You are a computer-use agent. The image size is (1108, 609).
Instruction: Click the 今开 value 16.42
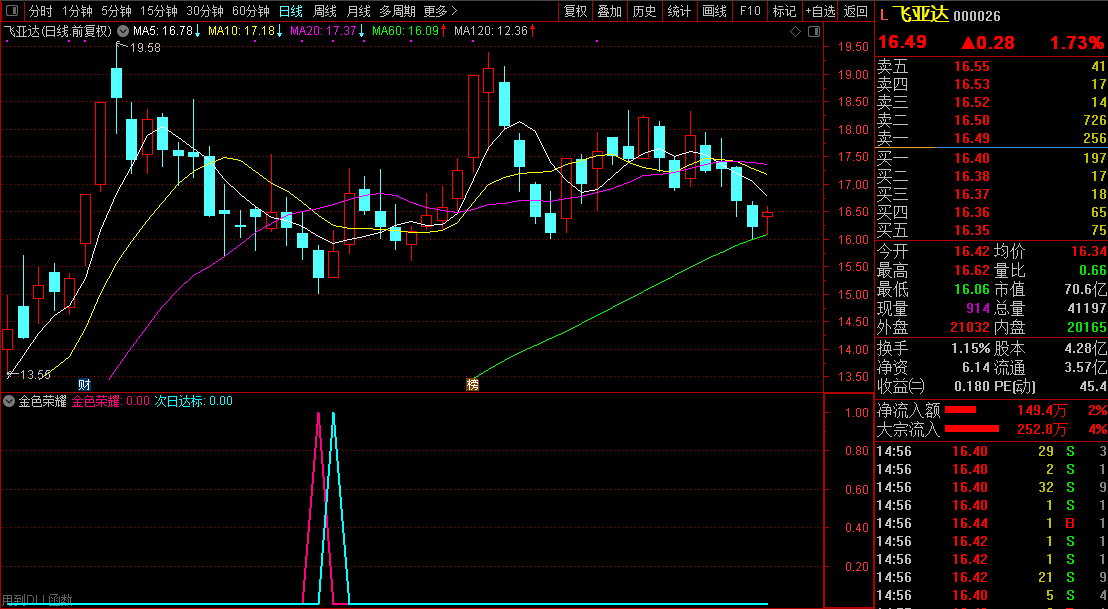pos(972,252)
